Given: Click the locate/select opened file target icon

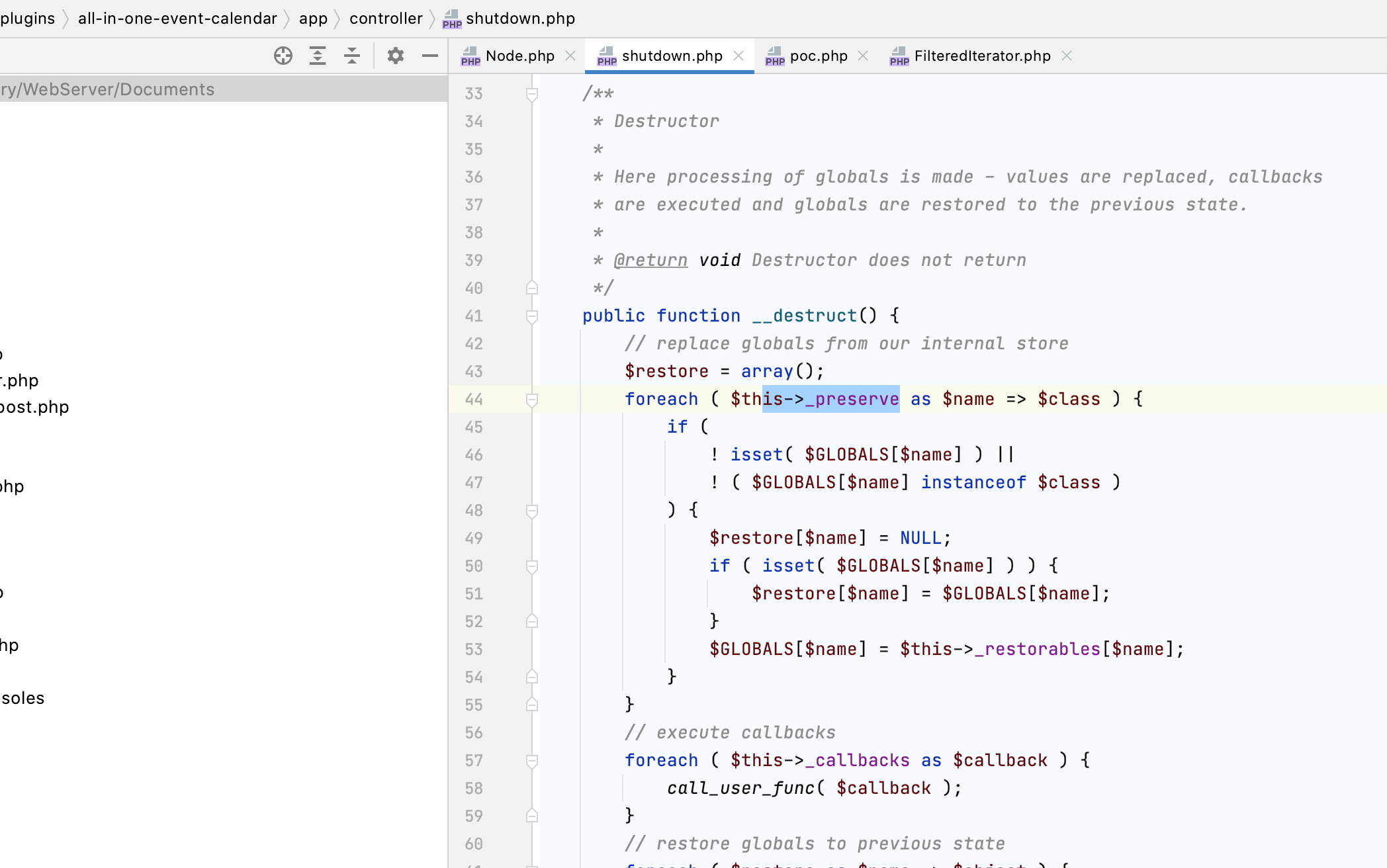Looking at the screenshot, I should pos(283,56).
